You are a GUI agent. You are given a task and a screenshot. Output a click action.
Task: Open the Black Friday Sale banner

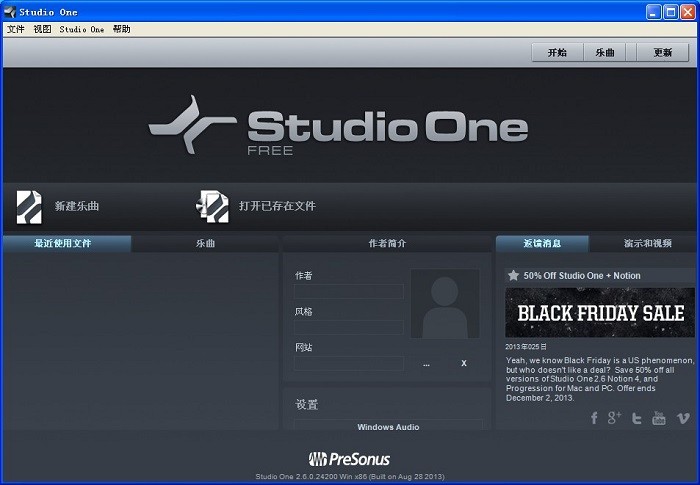(600, 312)
